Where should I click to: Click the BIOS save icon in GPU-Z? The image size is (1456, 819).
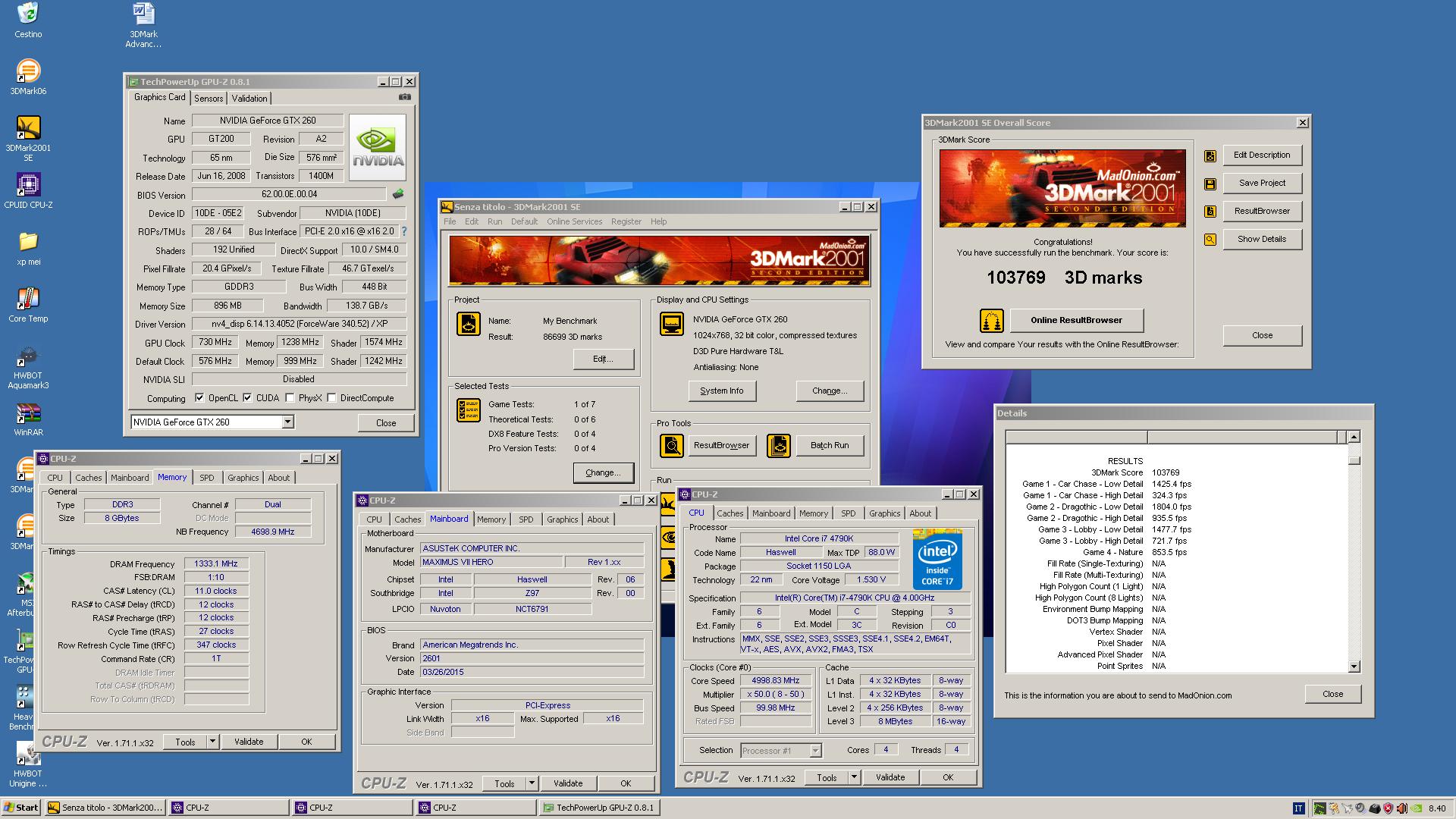398,194
